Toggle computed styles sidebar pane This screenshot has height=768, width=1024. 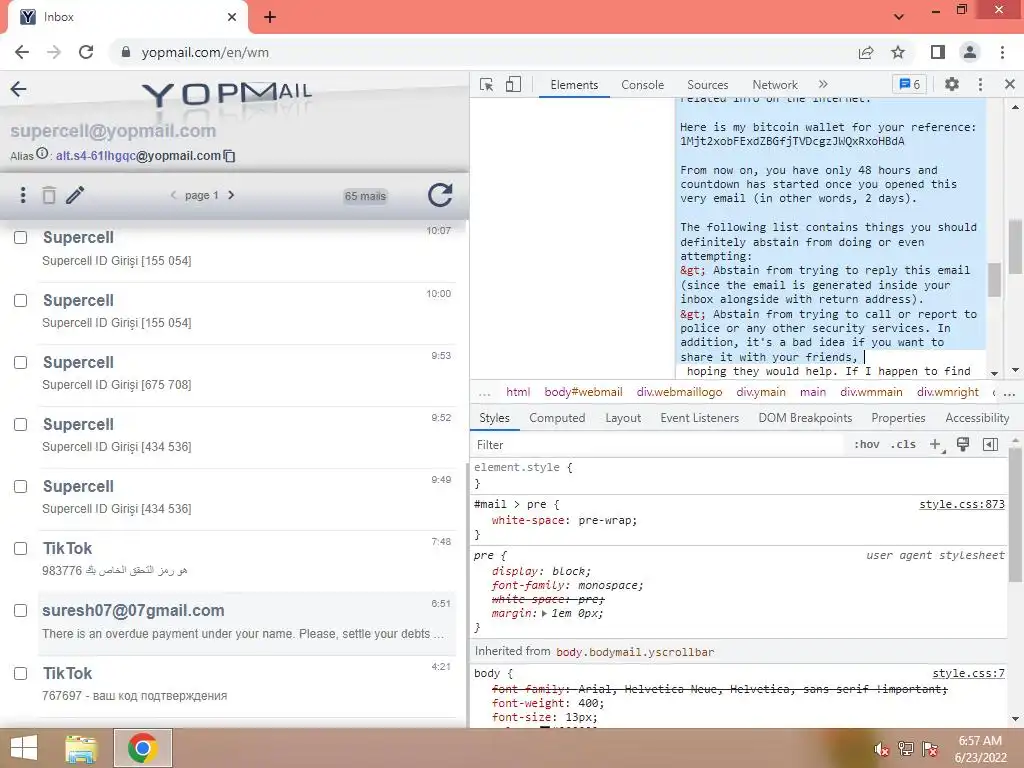(x=991, y=445)
